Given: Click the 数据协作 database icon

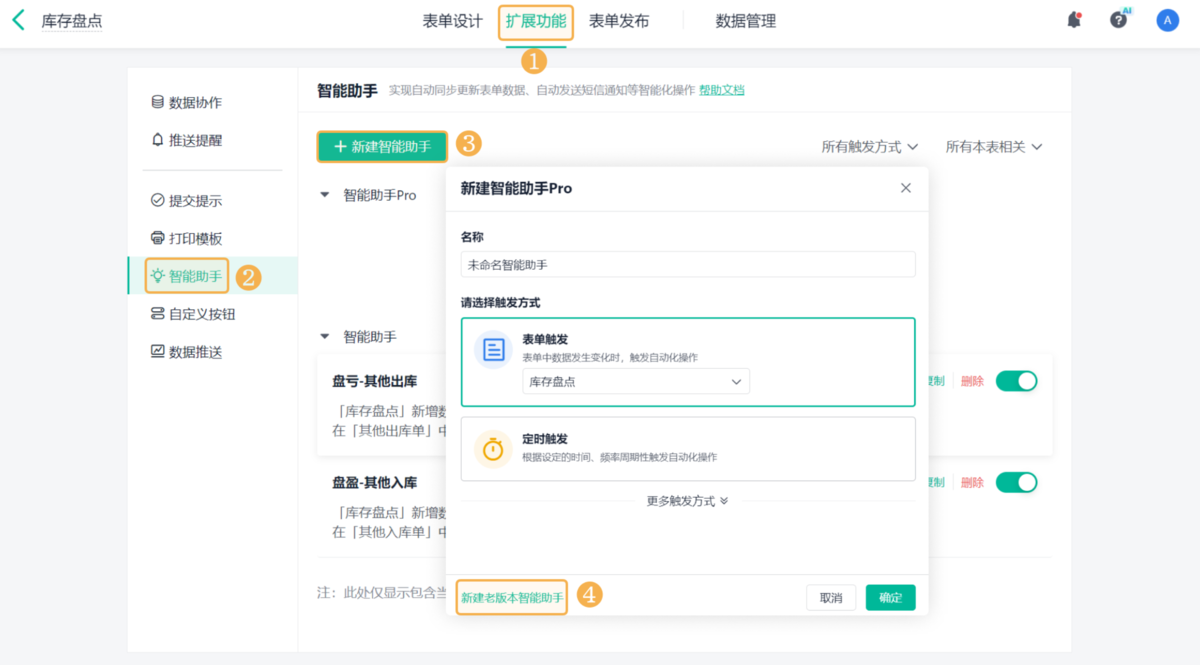Looking at the screenshot, I should (157, 102).
